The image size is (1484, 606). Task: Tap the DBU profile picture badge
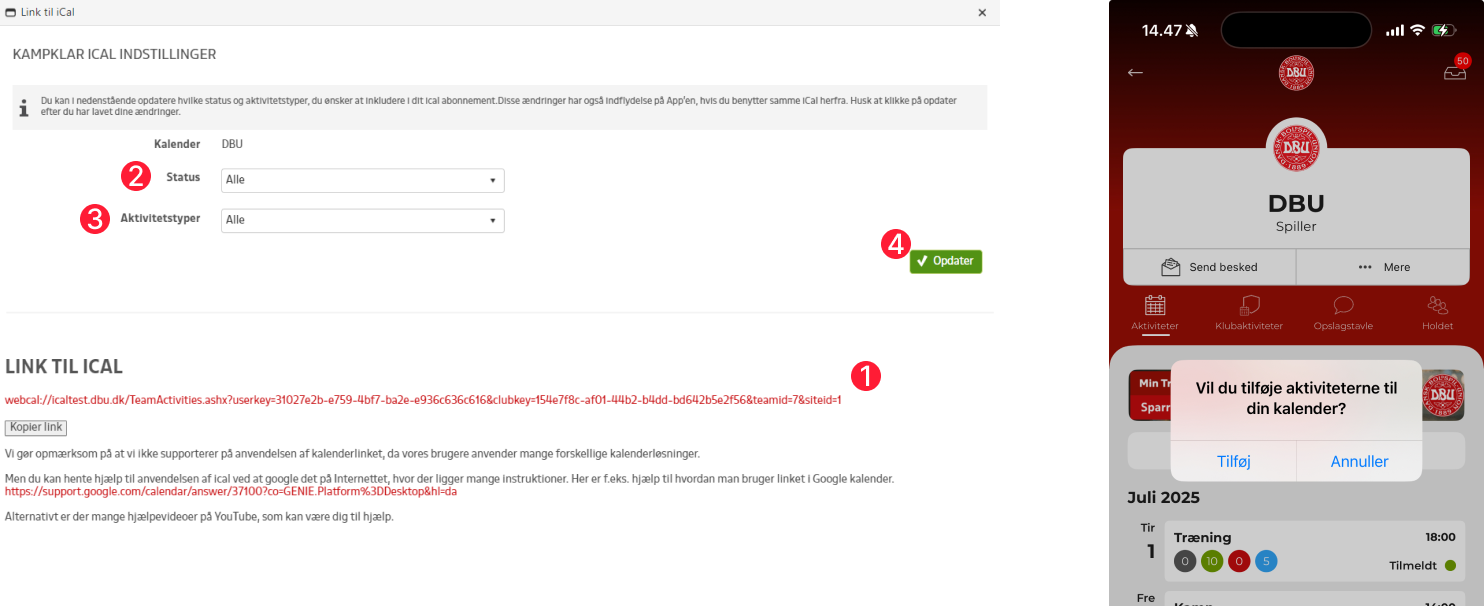click(1296, 148)
